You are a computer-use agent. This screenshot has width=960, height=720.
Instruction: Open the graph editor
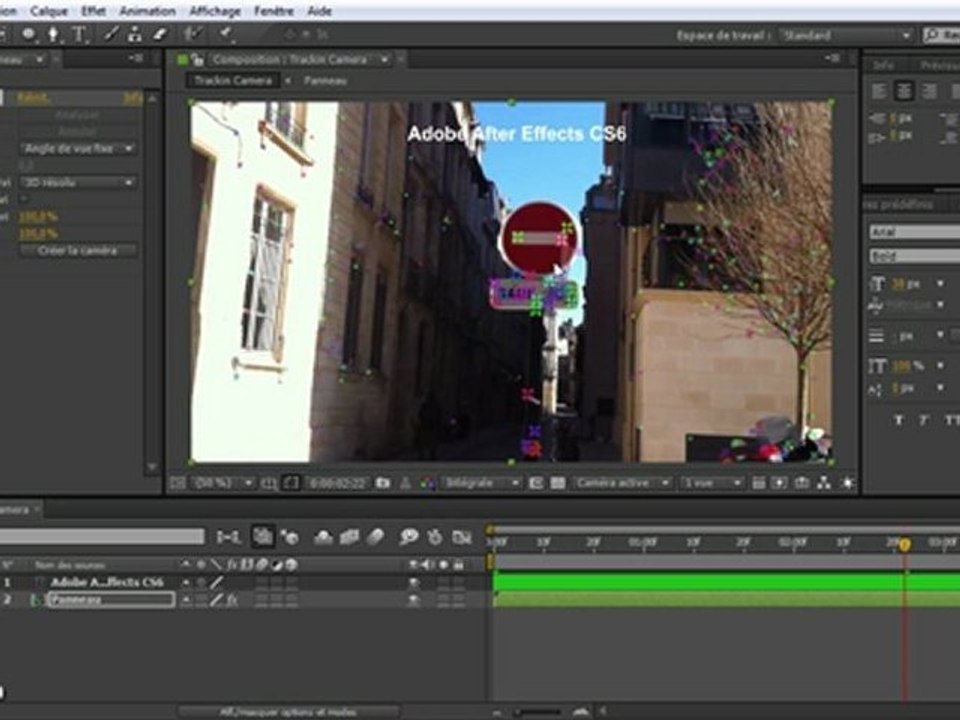coord(462,537)
